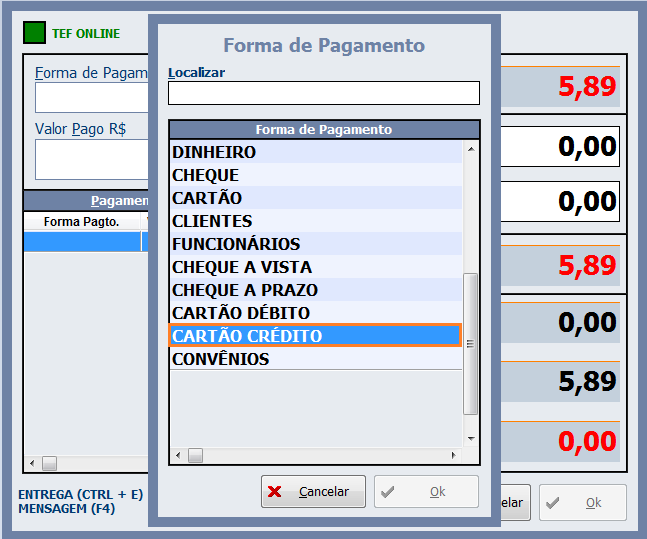The image size is (647, 539).
Task: Choose CHEQUE A PRAZO entry
Action: [245, 290]
